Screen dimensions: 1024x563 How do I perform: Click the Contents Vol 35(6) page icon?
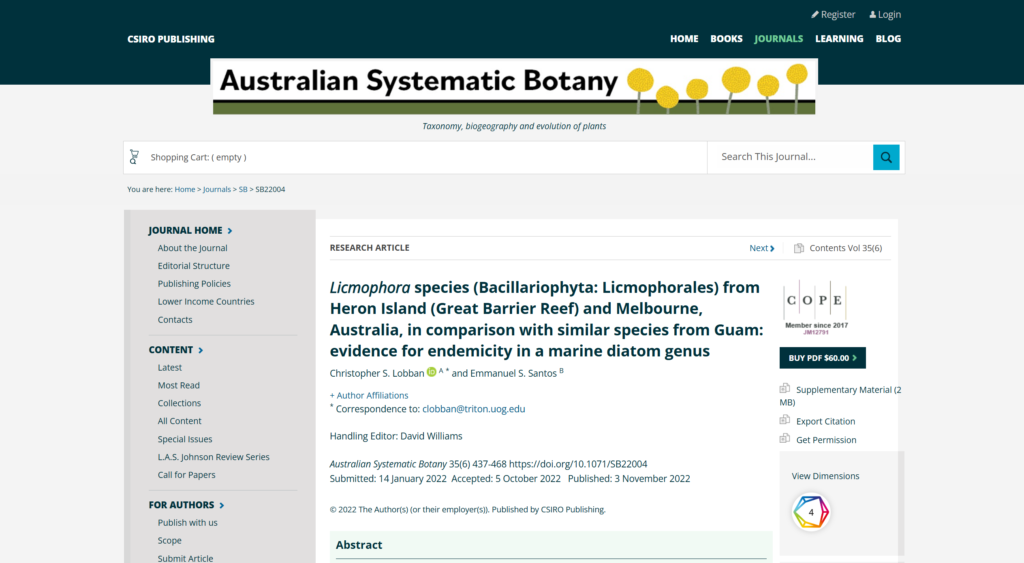click(798, 248)
